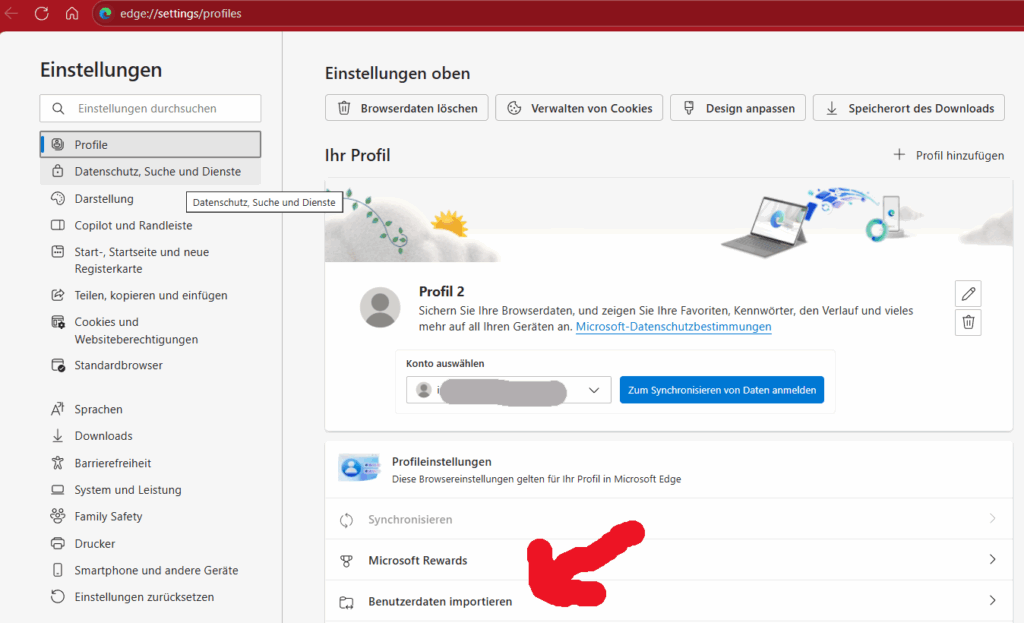
Task: Click the Einstellungen zurücksetzen reset icon
Action: pyautogui.click(x=58, y=597)
